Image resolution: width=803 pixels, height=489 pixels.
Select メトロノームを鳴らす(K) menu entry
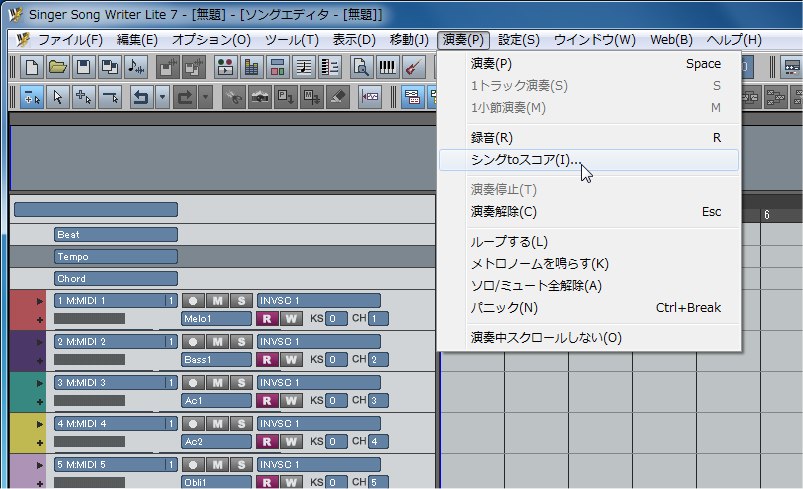[588, 264]
